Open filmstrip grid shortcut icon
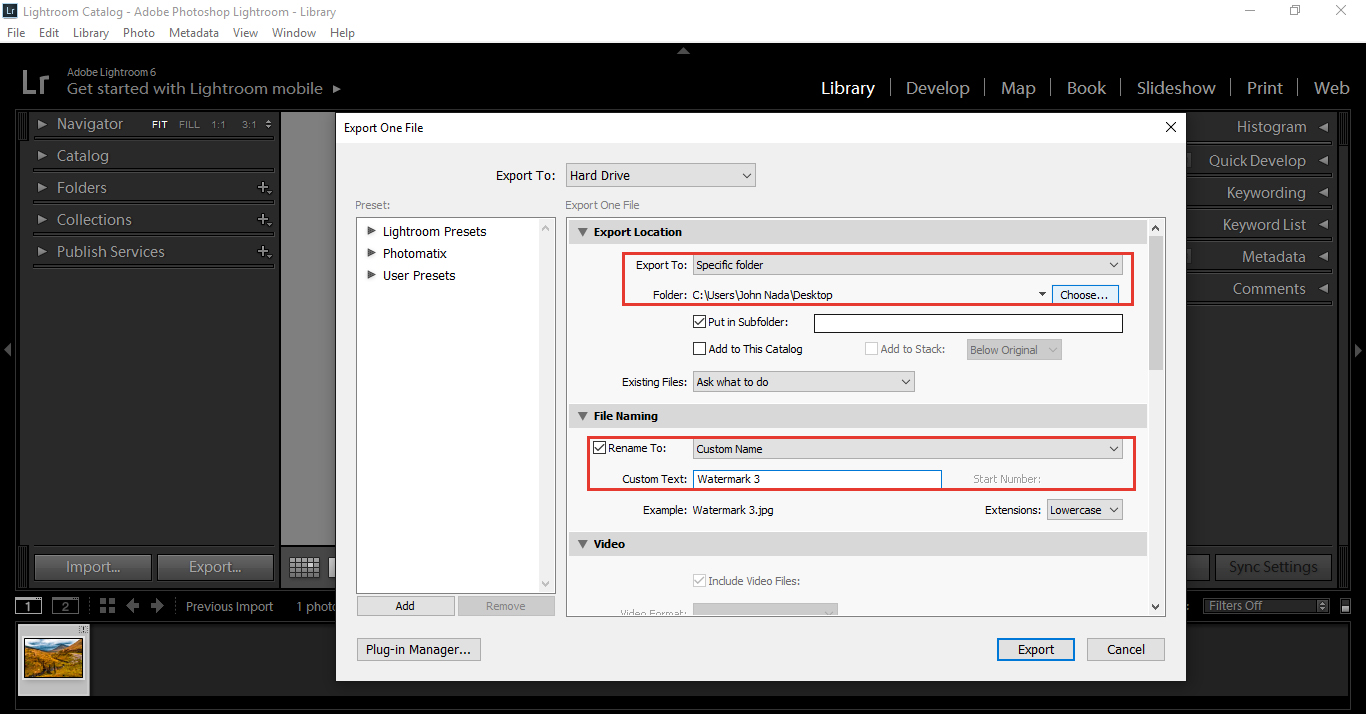1366x714 pixels. click(107, 606)
